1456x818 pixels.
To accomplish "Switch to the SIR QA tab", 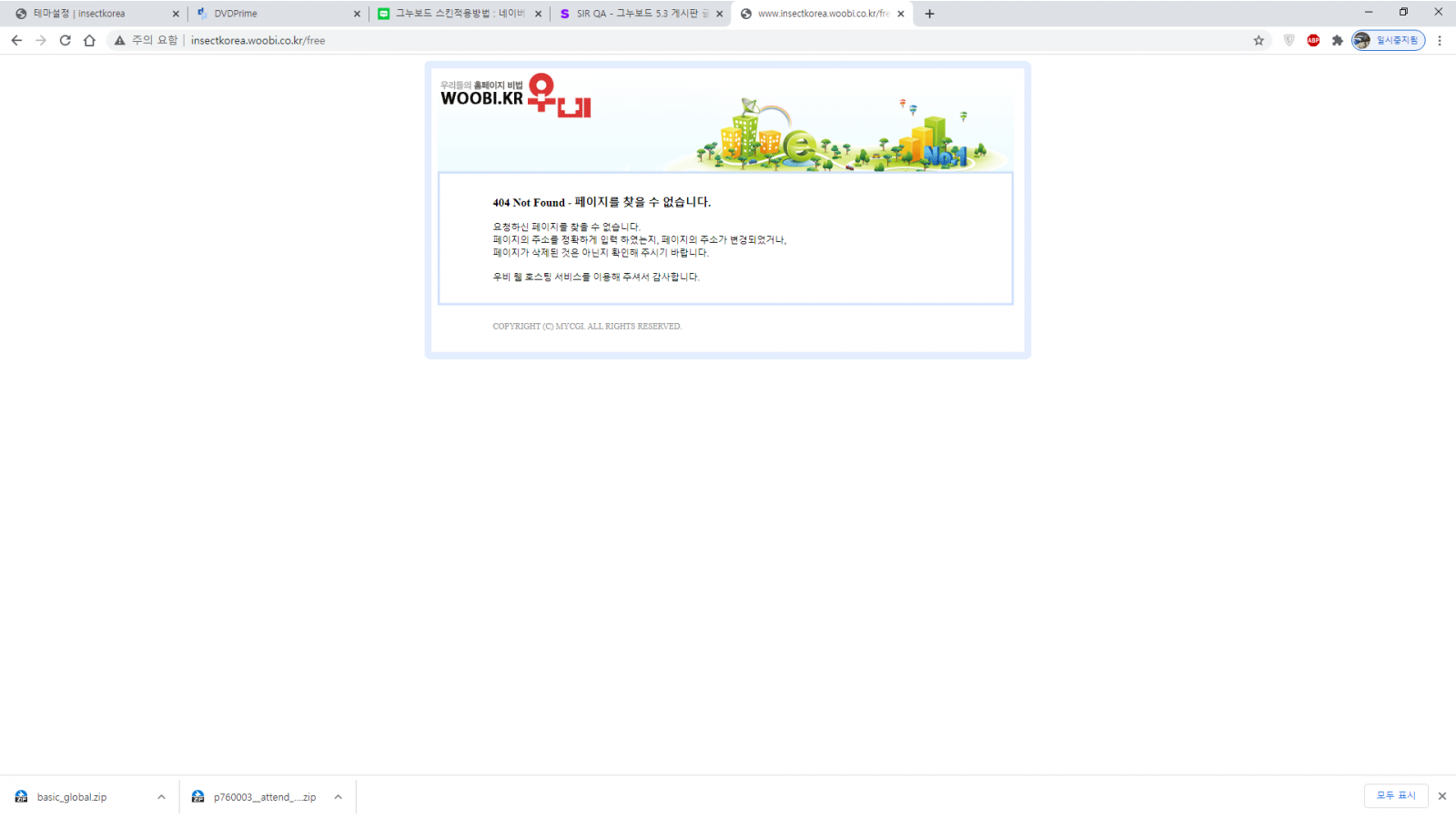I will (x=641, y=14).
